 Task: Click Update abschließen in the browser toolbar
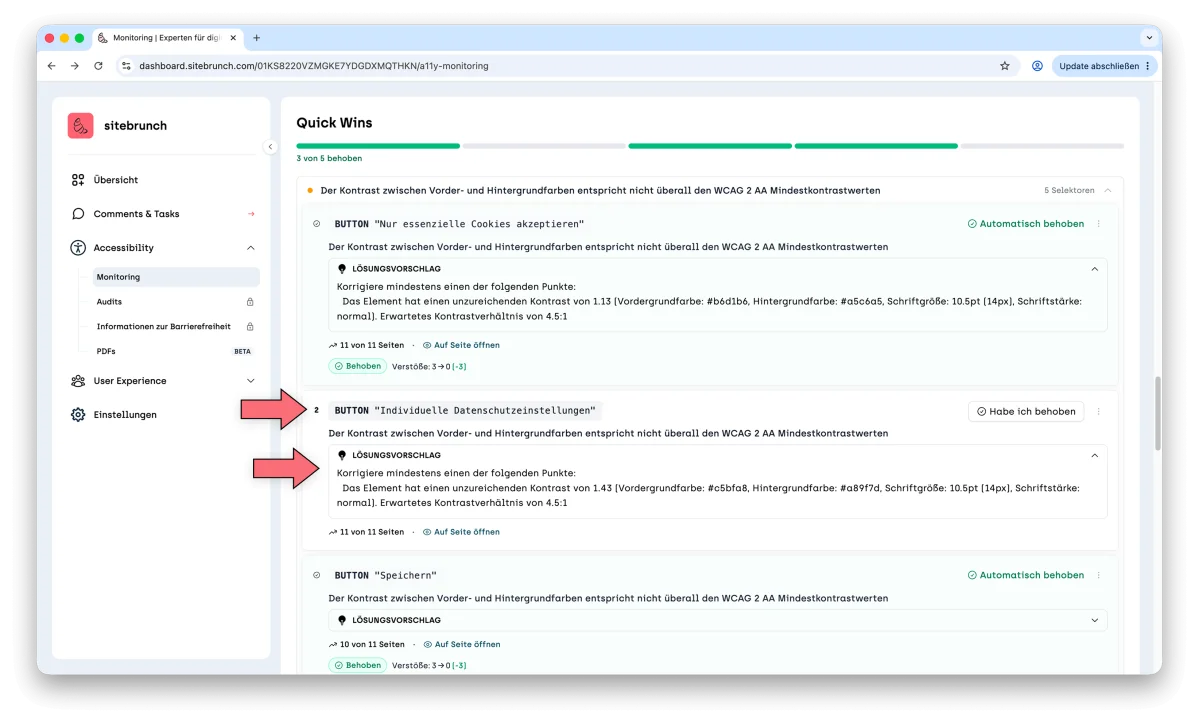pyautogui.click(x=1104, y=66)
